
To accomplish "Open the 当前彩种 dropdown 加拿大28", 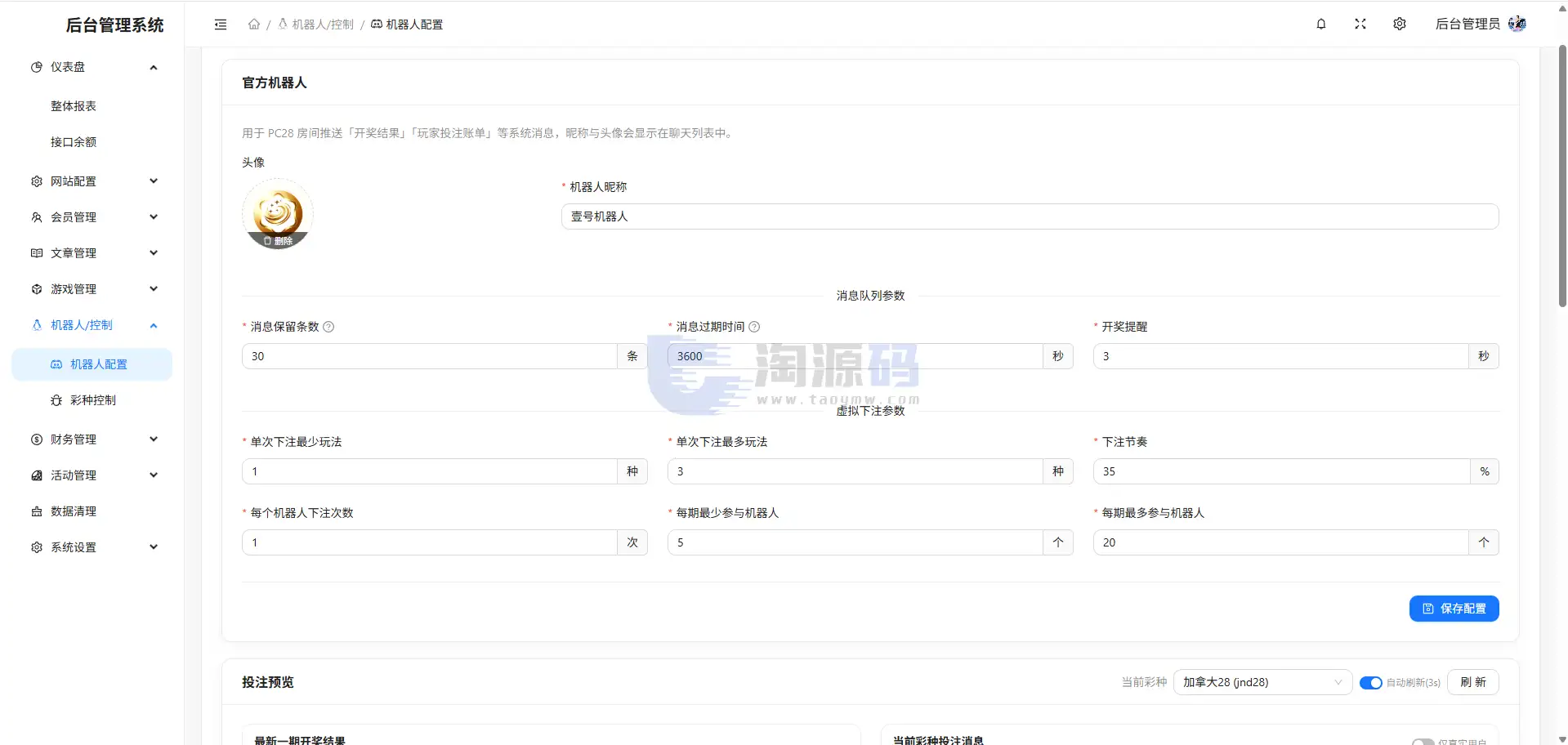I will pyautogui.click(x=1262, y=682).
